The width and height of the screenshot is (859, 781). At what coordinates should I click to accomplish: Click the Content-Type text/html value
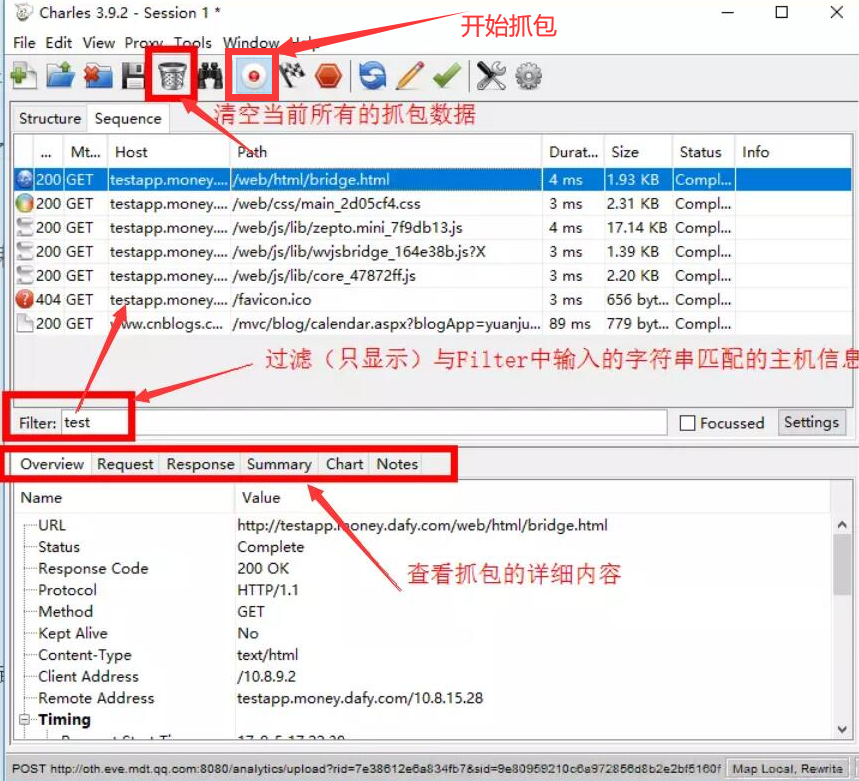(x=268, y=654)
